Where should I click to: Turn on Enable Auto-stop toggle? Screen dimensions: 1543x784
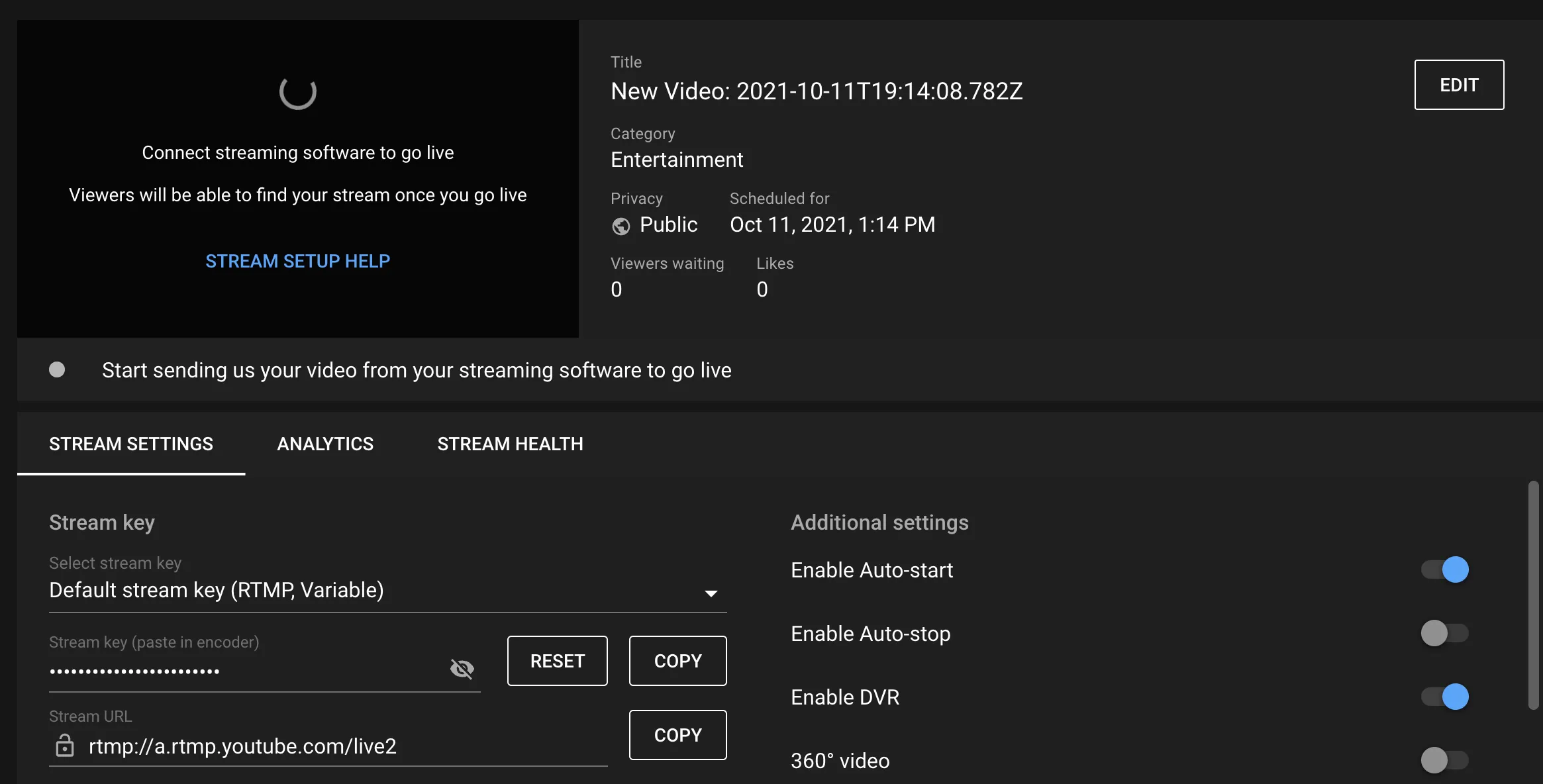1444,633
